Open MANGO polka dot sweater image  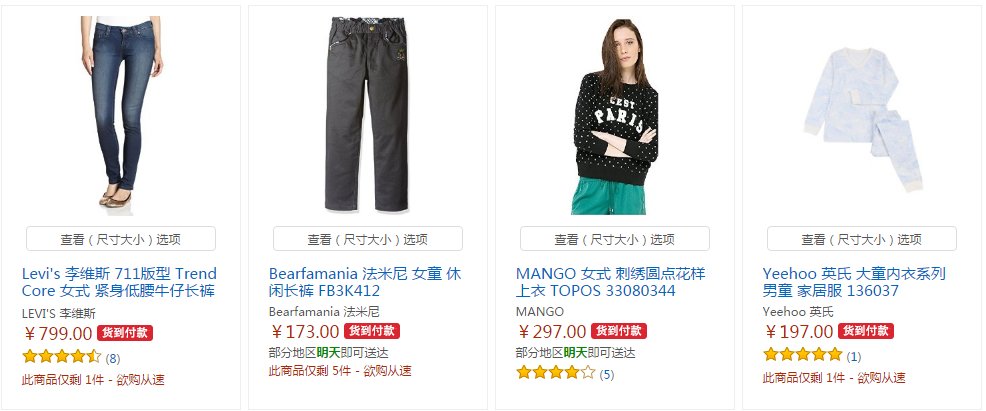point(615,116)
